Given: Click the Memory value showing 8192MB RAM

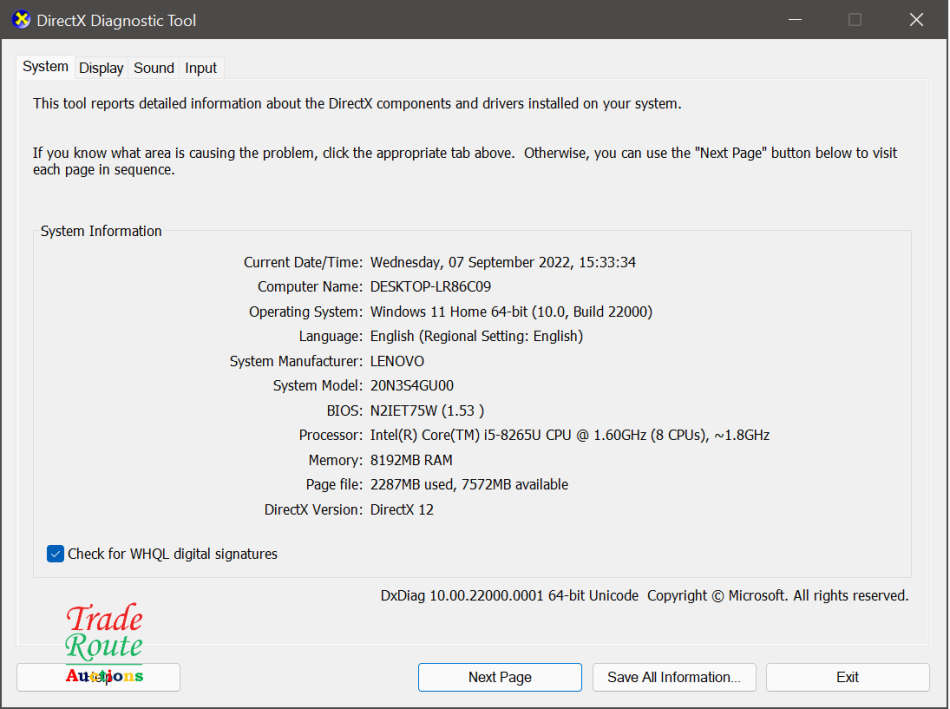Looking at the screenshot, I should (411, 460).
